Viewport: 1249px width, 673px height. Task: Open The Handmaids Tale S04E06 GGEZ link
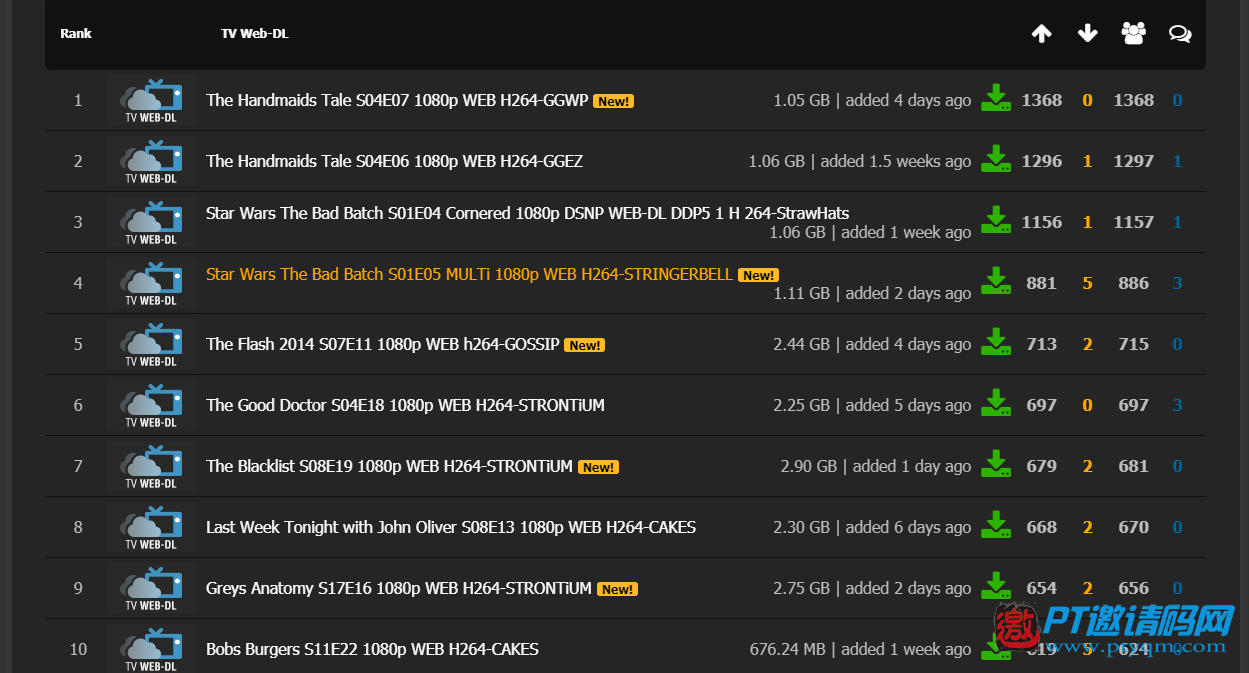tap(394, 161)
